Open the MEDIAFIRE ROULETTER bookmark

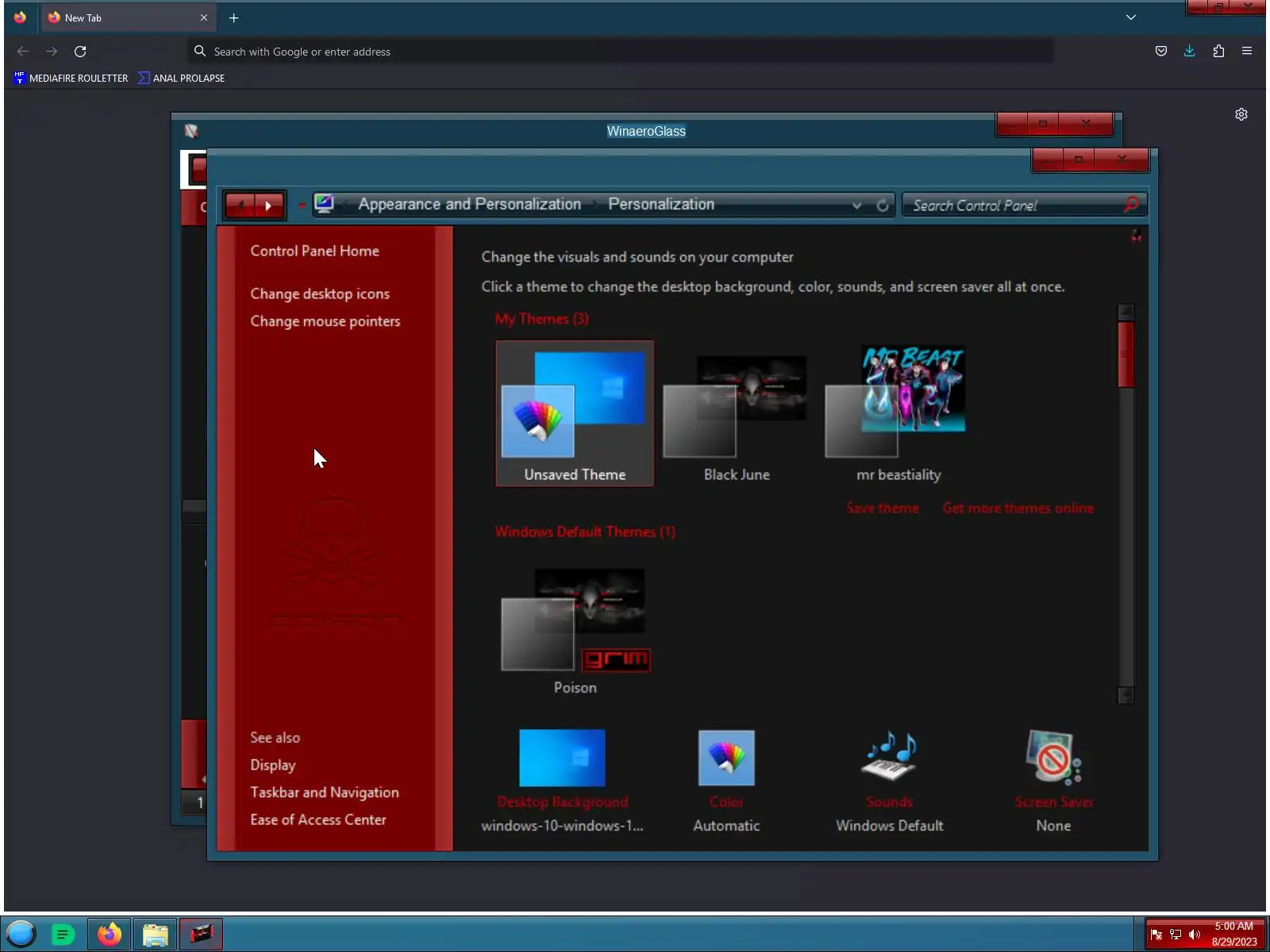point(71,78)
